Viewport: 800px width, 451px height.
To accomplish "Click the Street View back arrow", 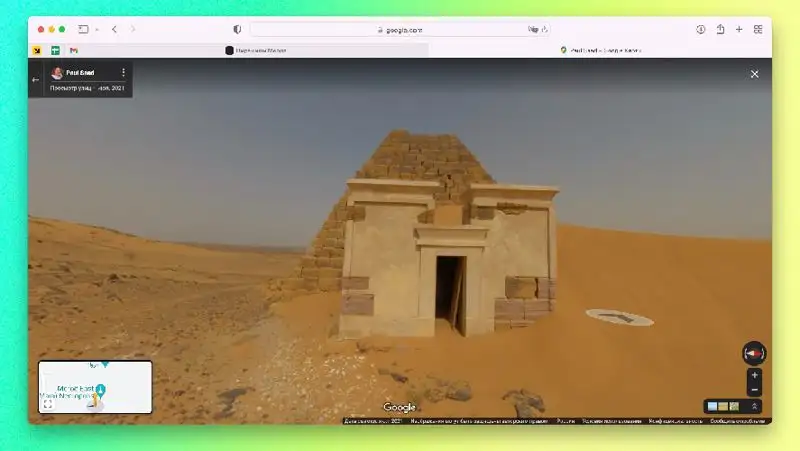I will 36,79.
